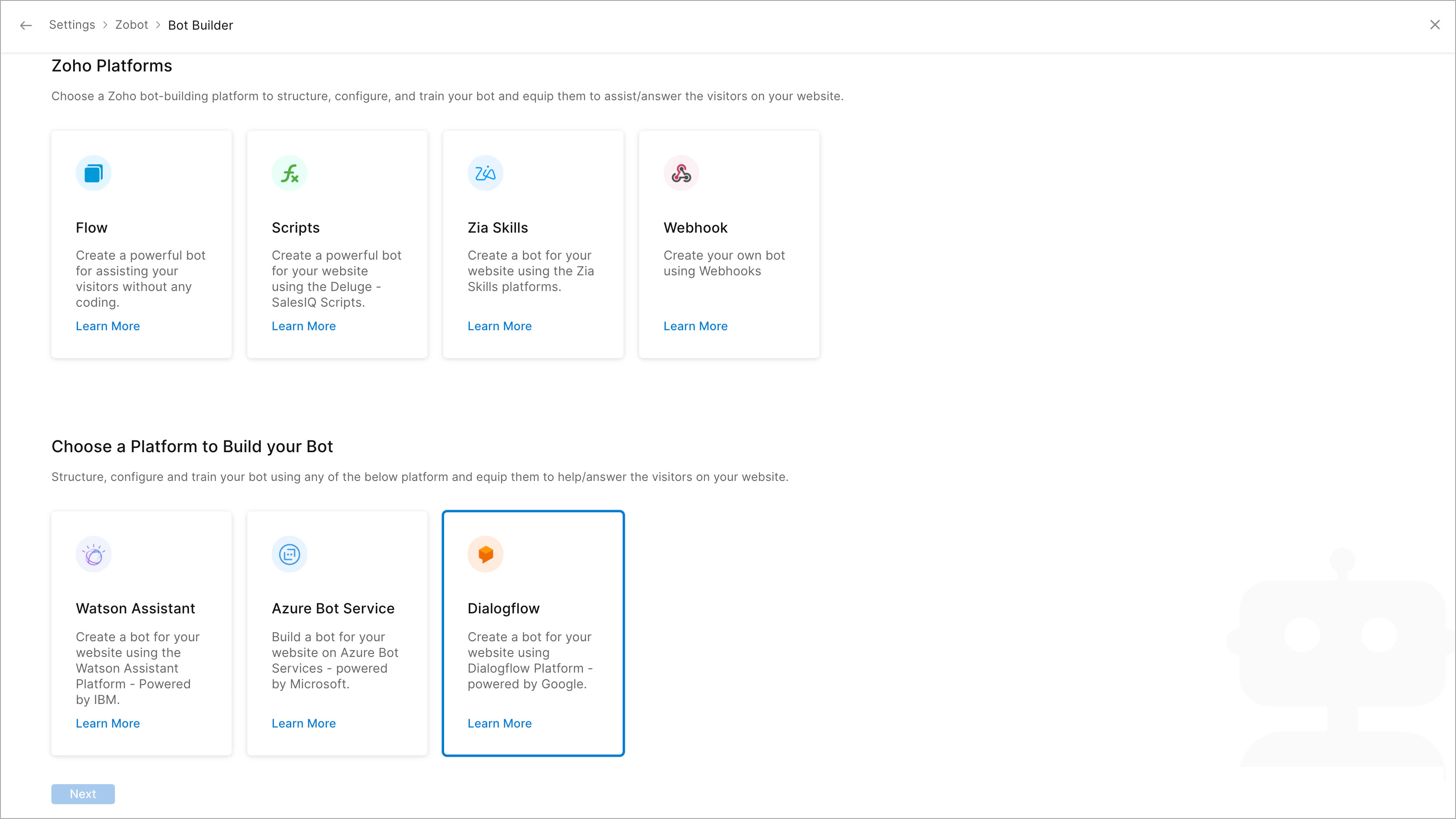
Task: Open Learn More for Scripts
Action: coord(304,326)
